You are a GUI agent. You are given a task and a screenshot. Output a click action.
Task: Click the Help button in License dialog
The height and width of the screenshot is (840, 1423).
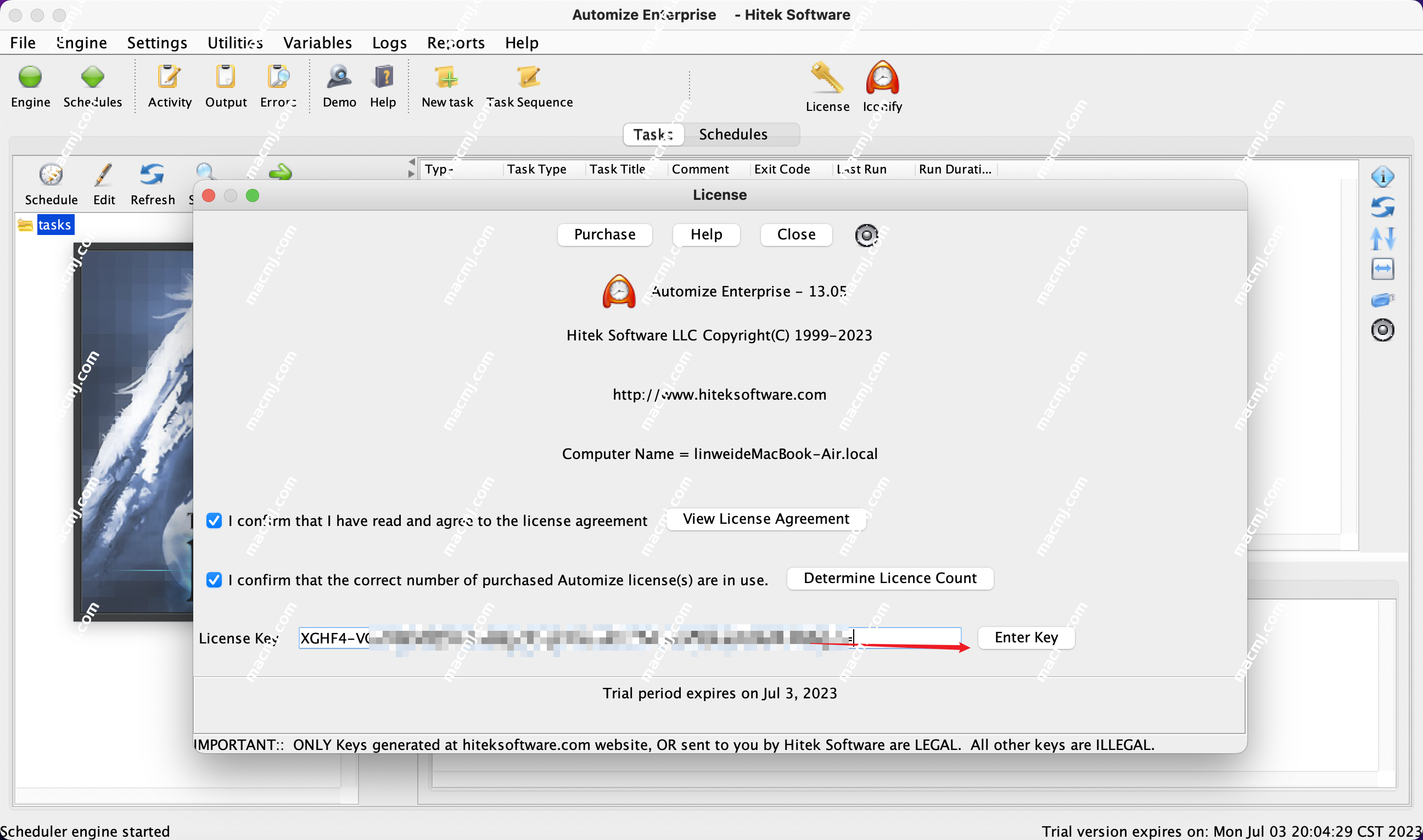706,234
